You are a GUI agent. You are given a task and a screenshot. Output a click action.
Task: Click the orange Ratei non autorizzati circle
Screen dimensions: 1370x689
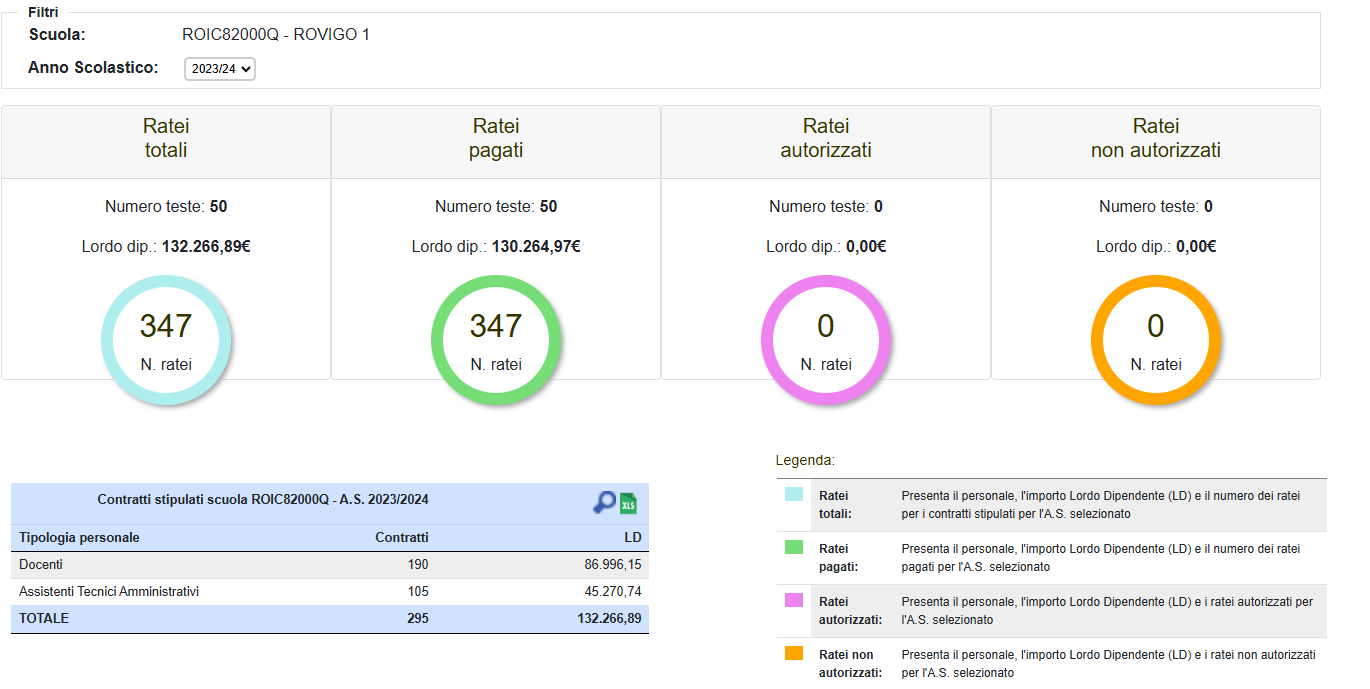coord(1156,340)
